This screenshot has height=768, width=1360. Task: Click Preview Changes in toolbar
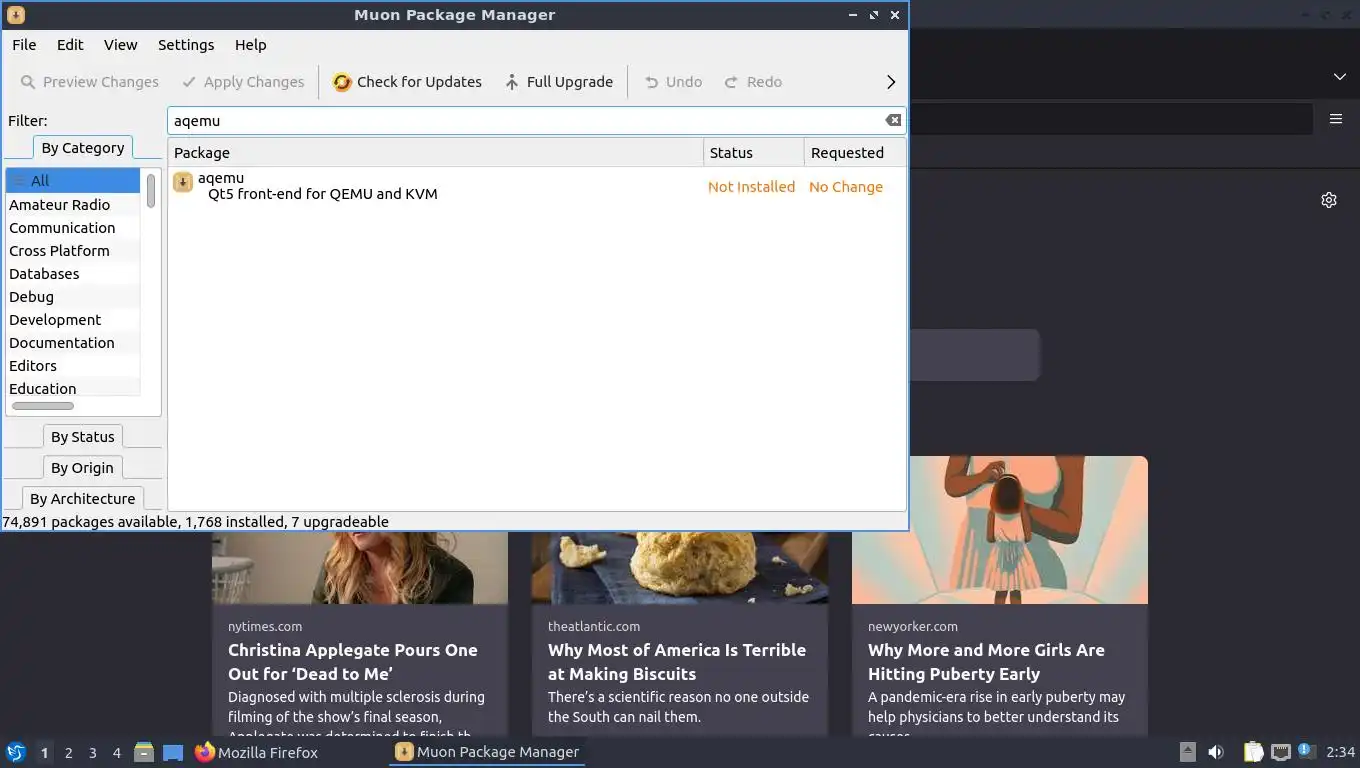[x=90, y=82]
